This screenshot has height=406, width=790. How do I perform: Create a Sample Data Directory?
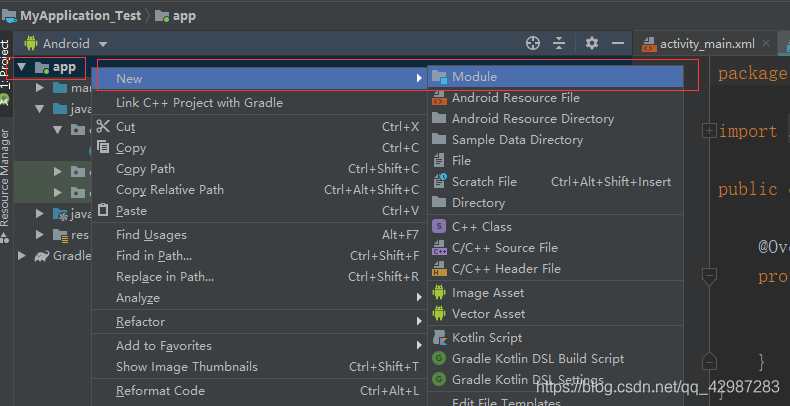555,140
